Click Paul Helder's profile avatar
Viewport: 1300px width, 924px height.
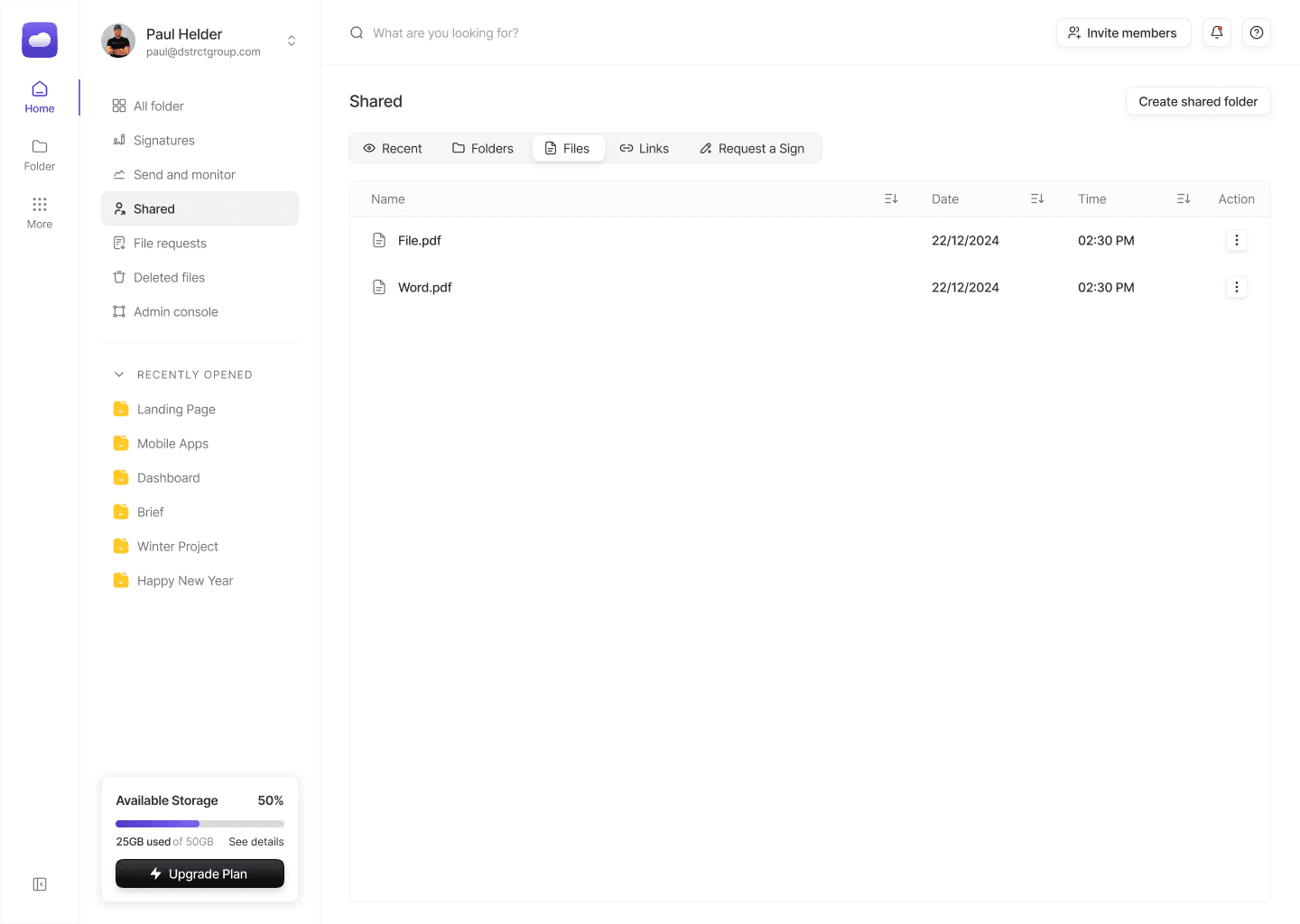118,41
